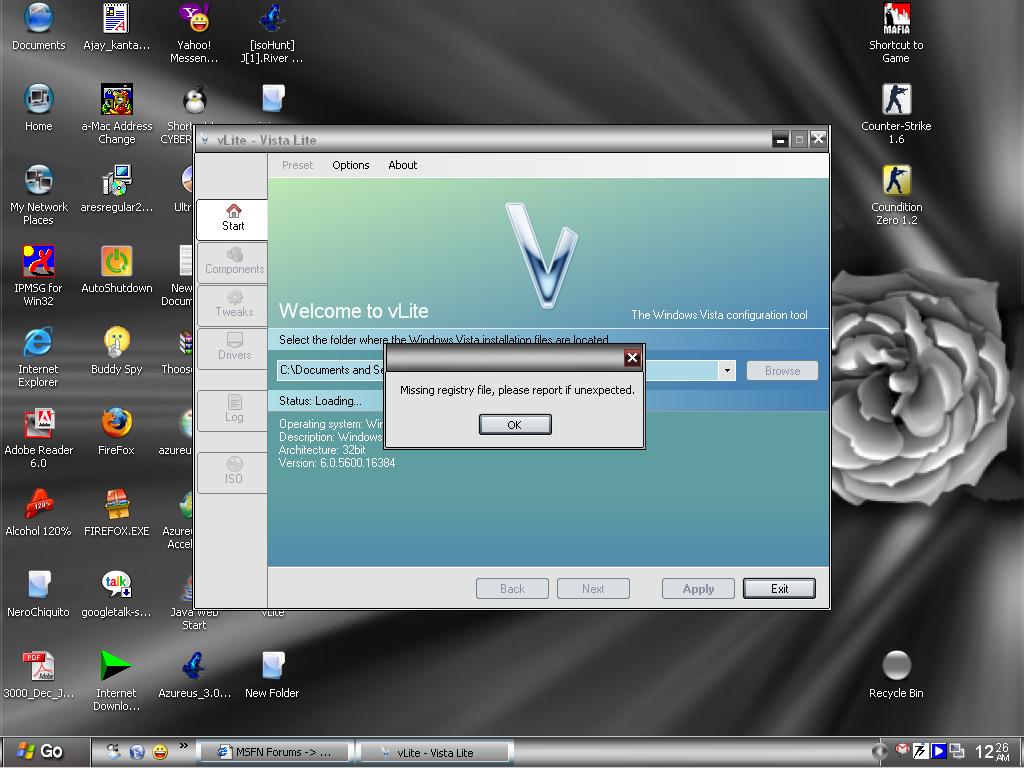Image resolution: width=1024 pixels, height=768 pixels.
Task: Select the Mafia Shortcut to Game icon
Action: 896,34
